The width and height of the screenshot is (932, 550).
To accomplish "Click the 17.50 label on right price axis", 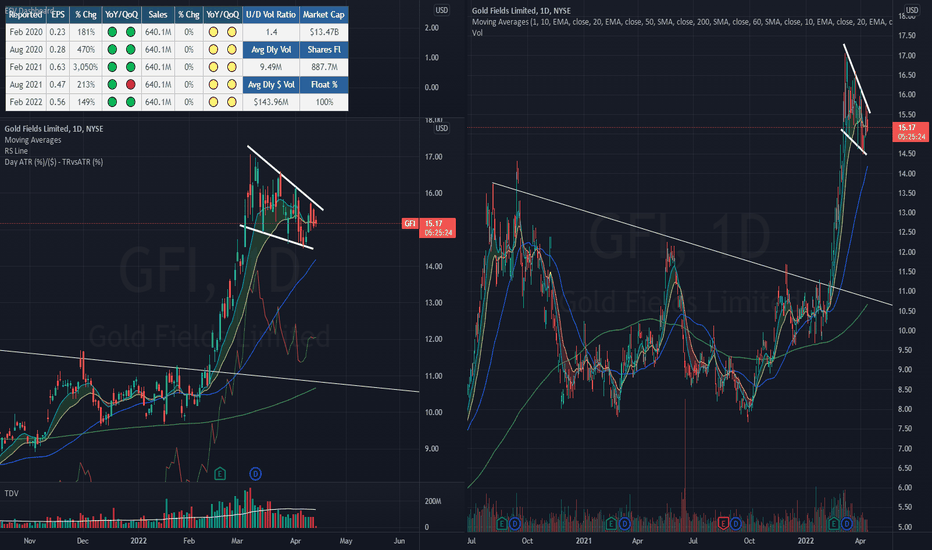I will pos(907,36).
